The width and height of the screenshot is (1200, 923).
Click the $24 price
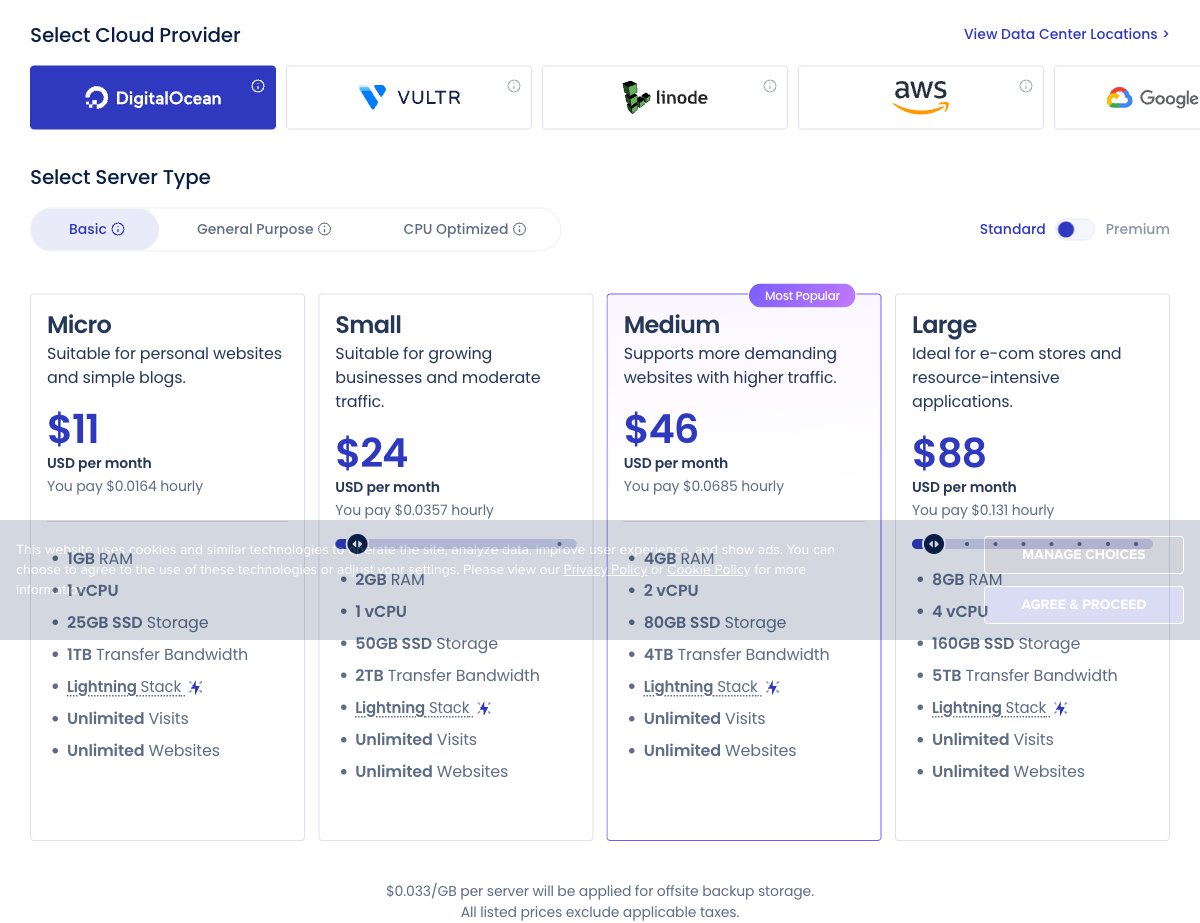372,453
